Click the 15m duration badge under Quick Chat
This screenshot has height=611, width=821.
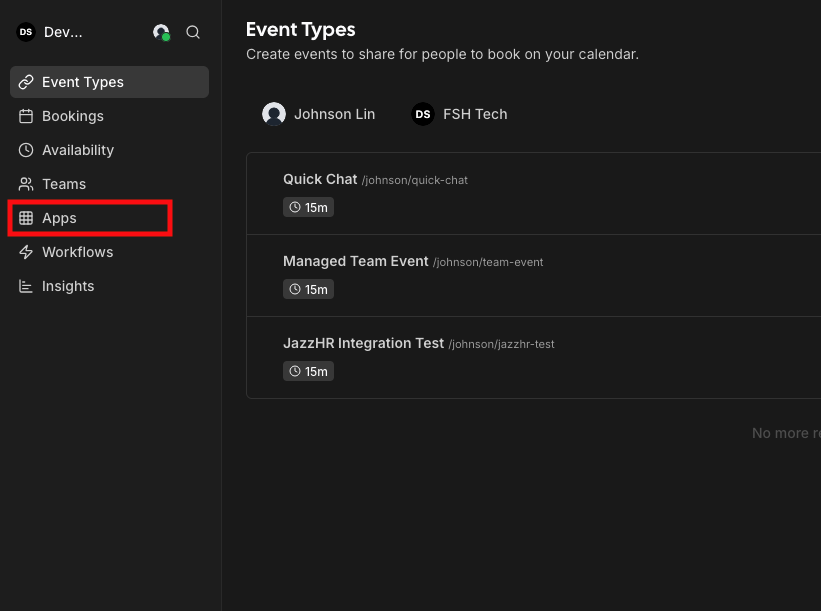tap(308, 207)
